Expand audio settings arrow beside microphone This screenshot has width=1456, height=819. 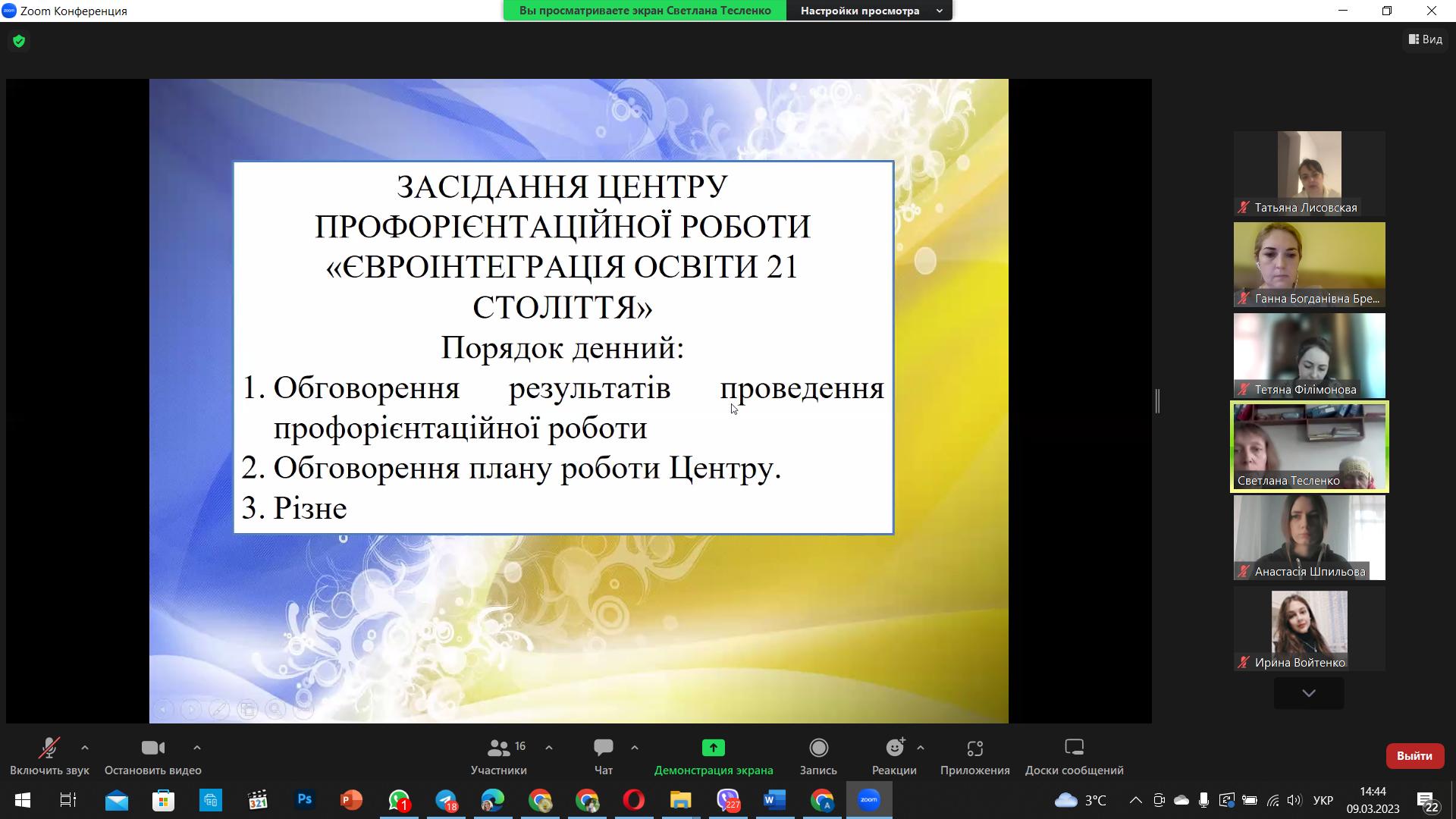85,748
